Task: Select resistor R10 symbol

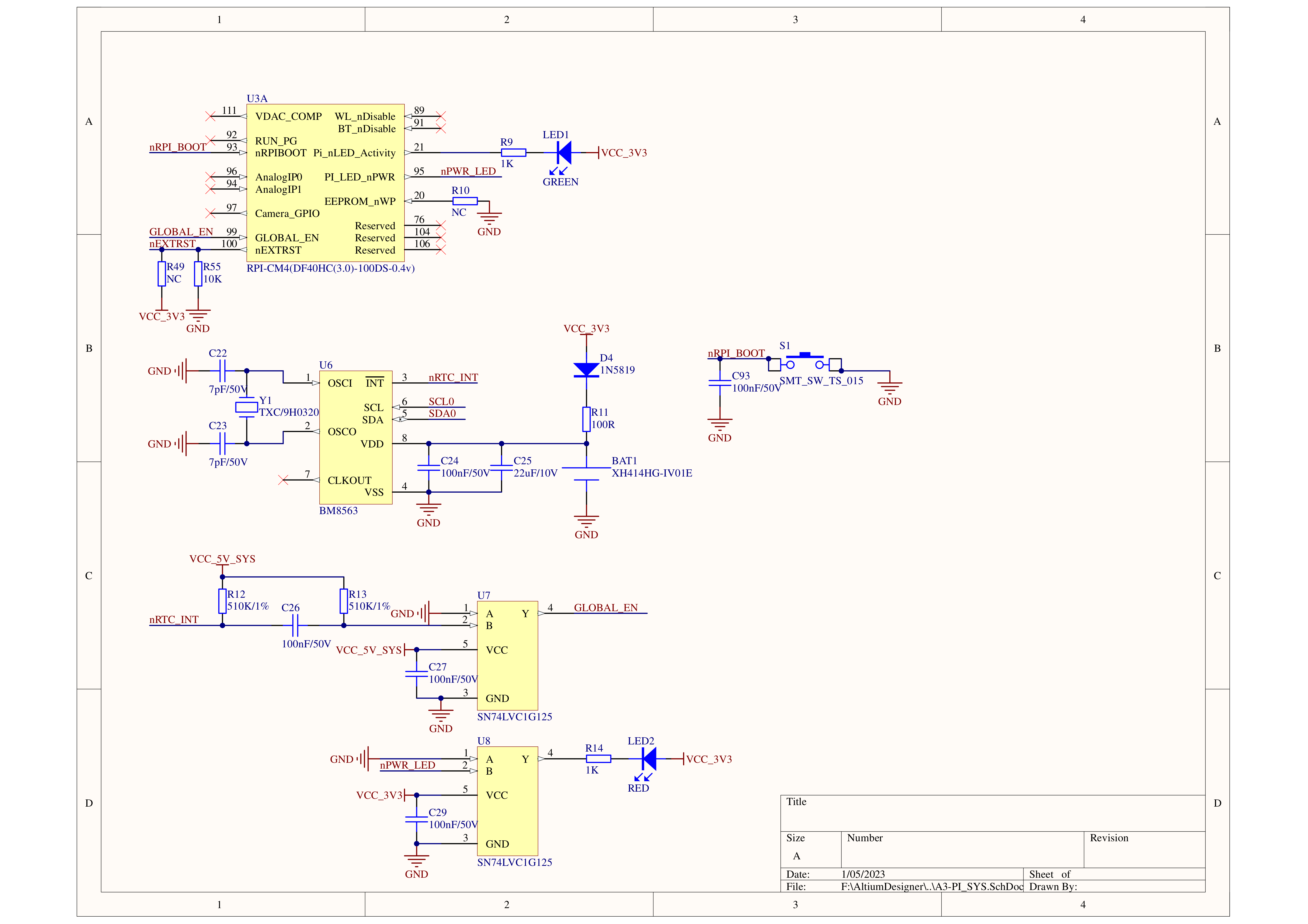Action: click(465, 201)
